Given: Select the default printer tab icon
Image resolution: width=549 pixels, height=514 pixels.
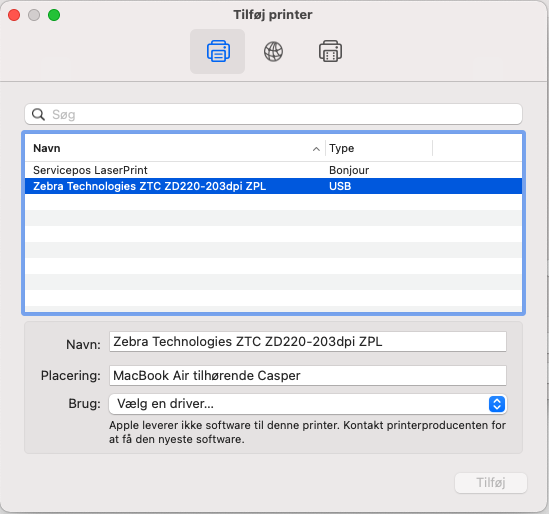Looking at the screenshot, I should pos(218,51).
